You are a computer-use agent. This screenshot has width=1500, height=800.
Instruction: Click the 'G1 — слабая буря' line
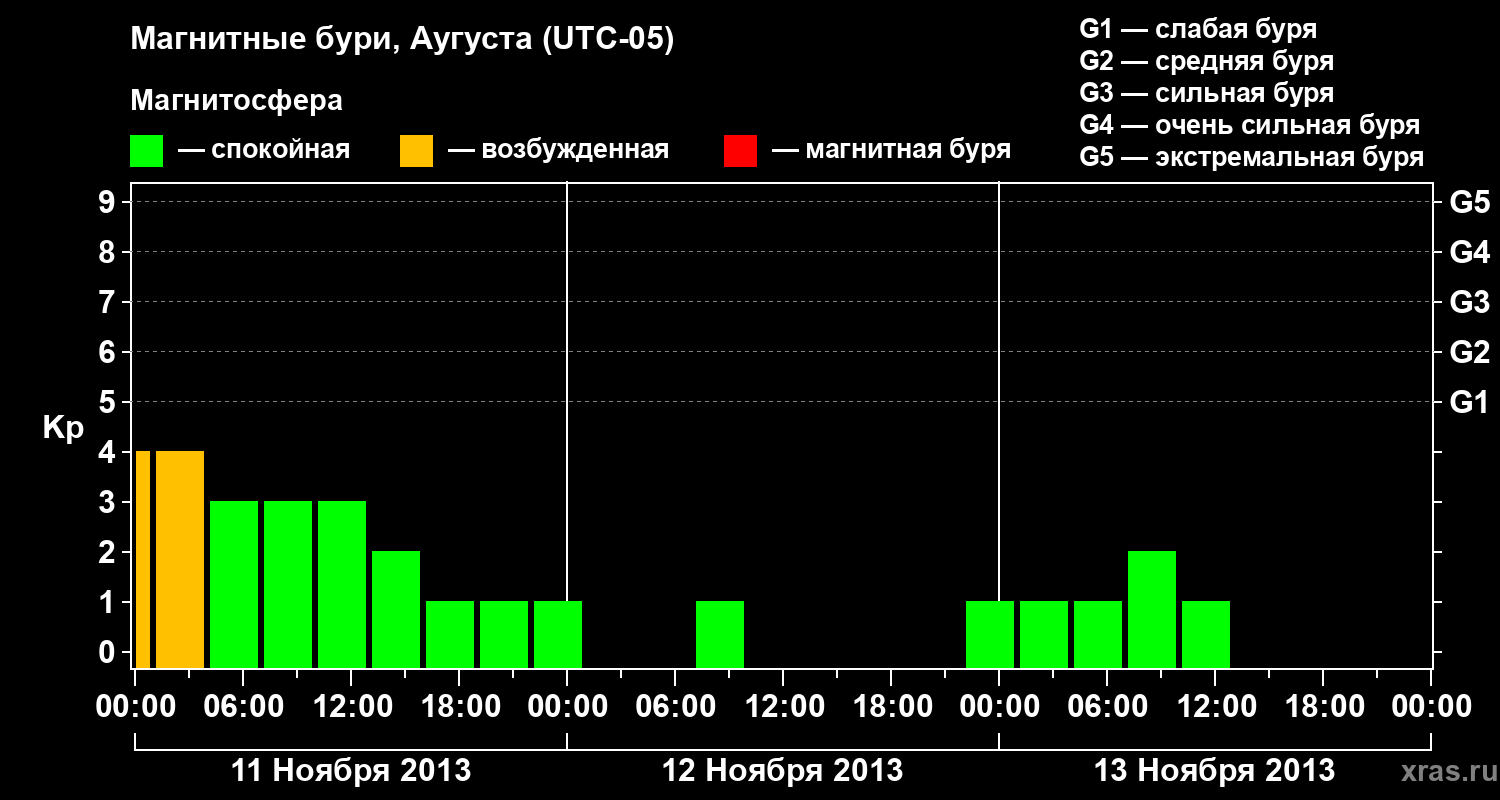pyautogui.click(x=1198, y=28)
